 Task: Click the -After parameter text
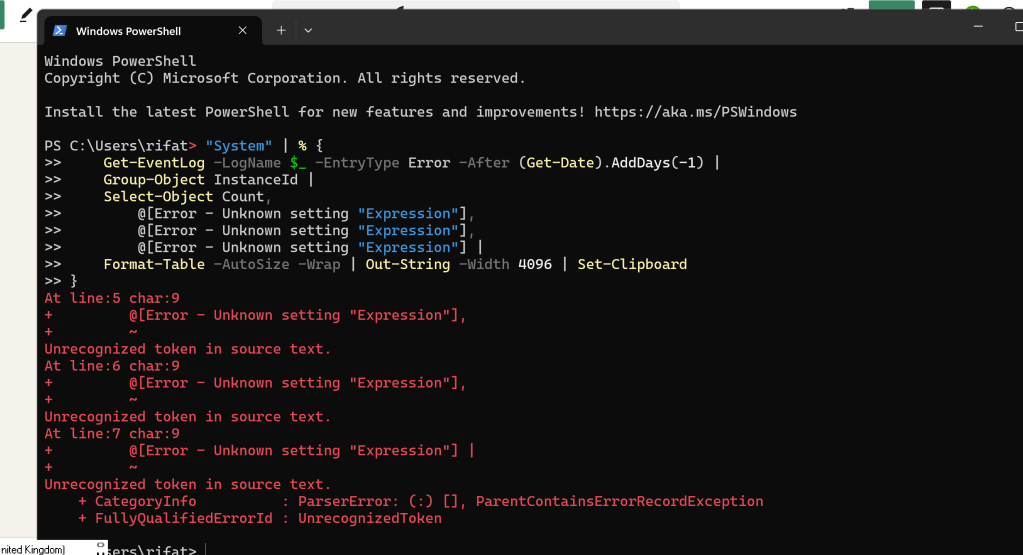[x=484, y=162]
